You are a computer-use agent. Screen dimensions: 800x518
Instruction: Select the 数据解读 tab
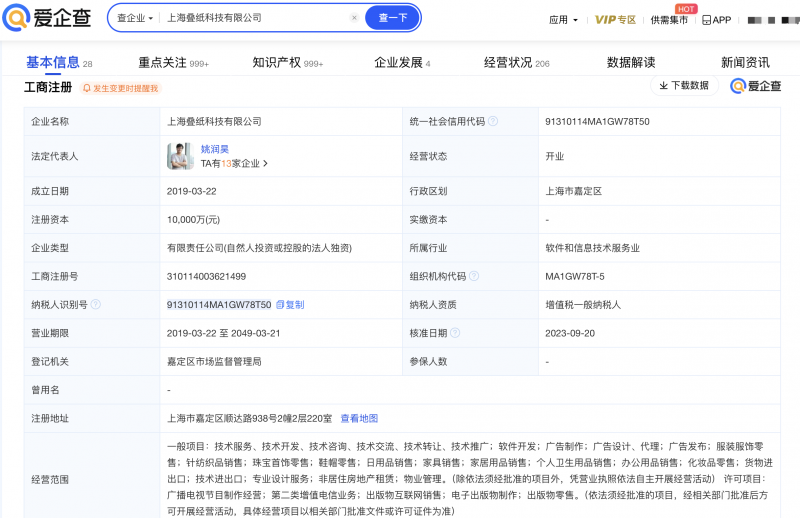pos(631,63)
